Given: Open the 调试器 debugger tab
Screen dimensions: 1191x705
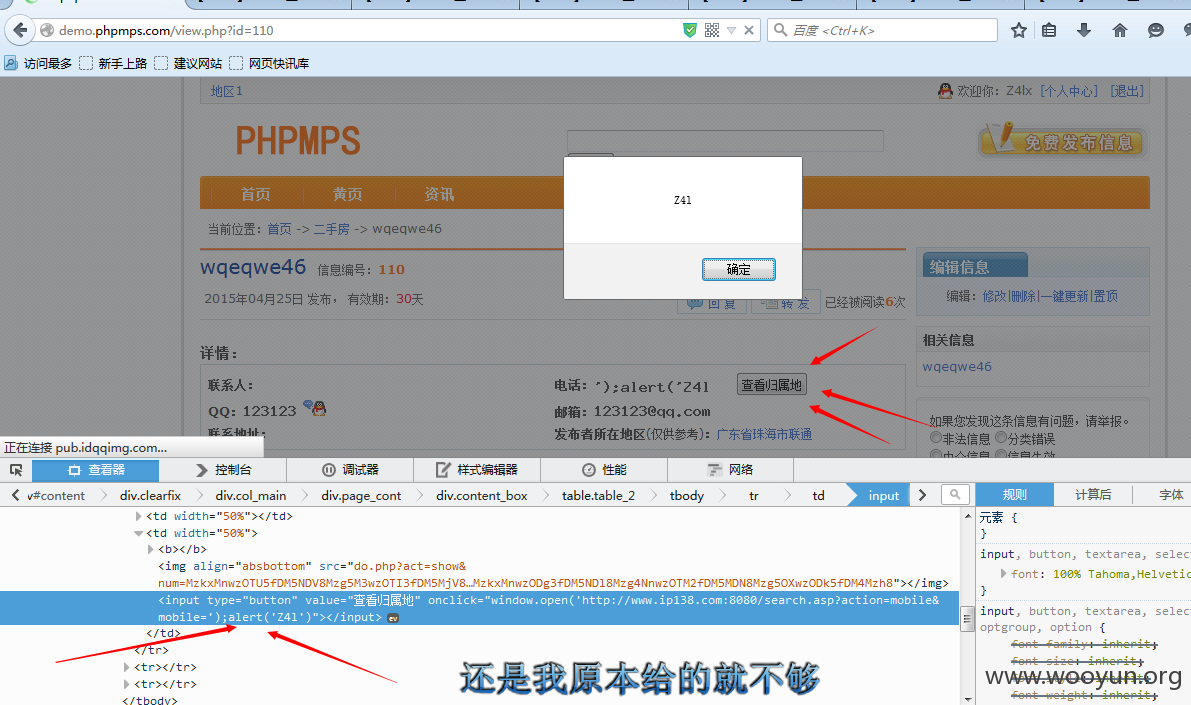Looking at the screenshot, I should (x=350, y=470).
